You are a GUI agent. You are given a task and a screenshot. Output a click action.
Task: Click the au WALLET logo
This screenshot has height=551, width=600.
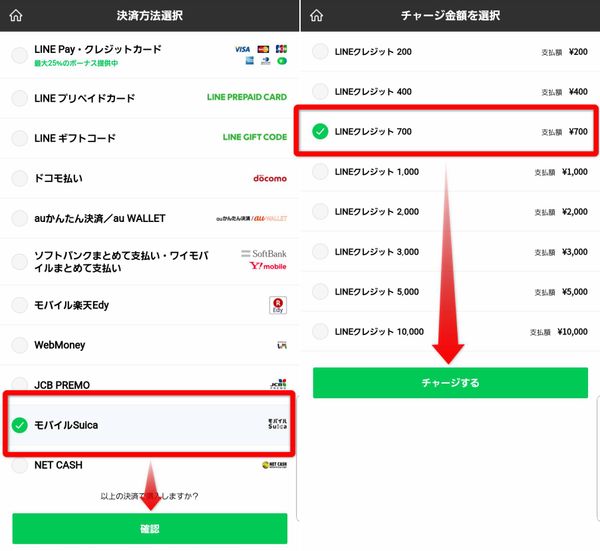click(x=270, y=218)
